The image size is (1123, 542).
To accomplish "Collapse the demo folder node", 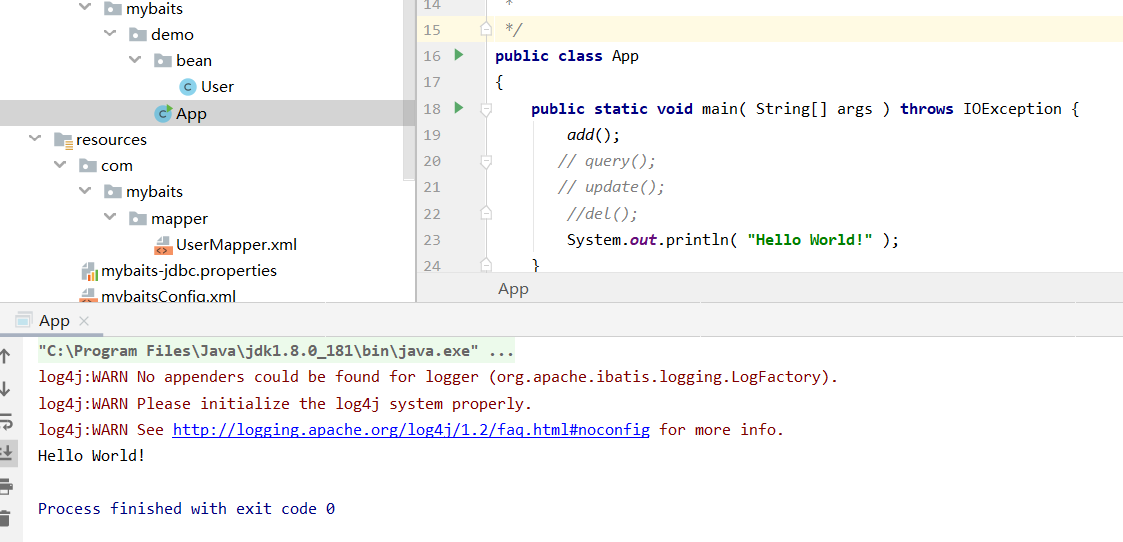I will (110, 33).
